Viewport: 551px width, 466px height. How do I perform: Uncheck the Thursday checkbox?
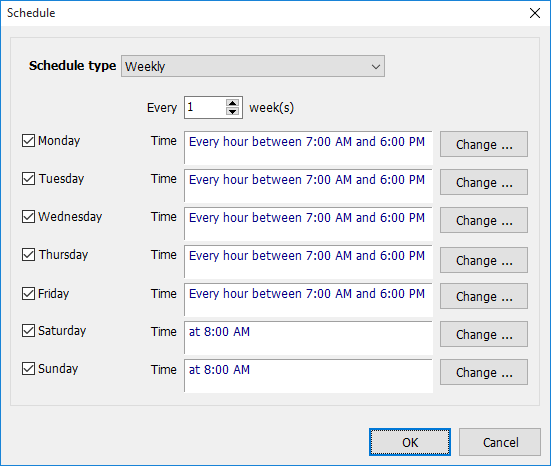point(28,254)
